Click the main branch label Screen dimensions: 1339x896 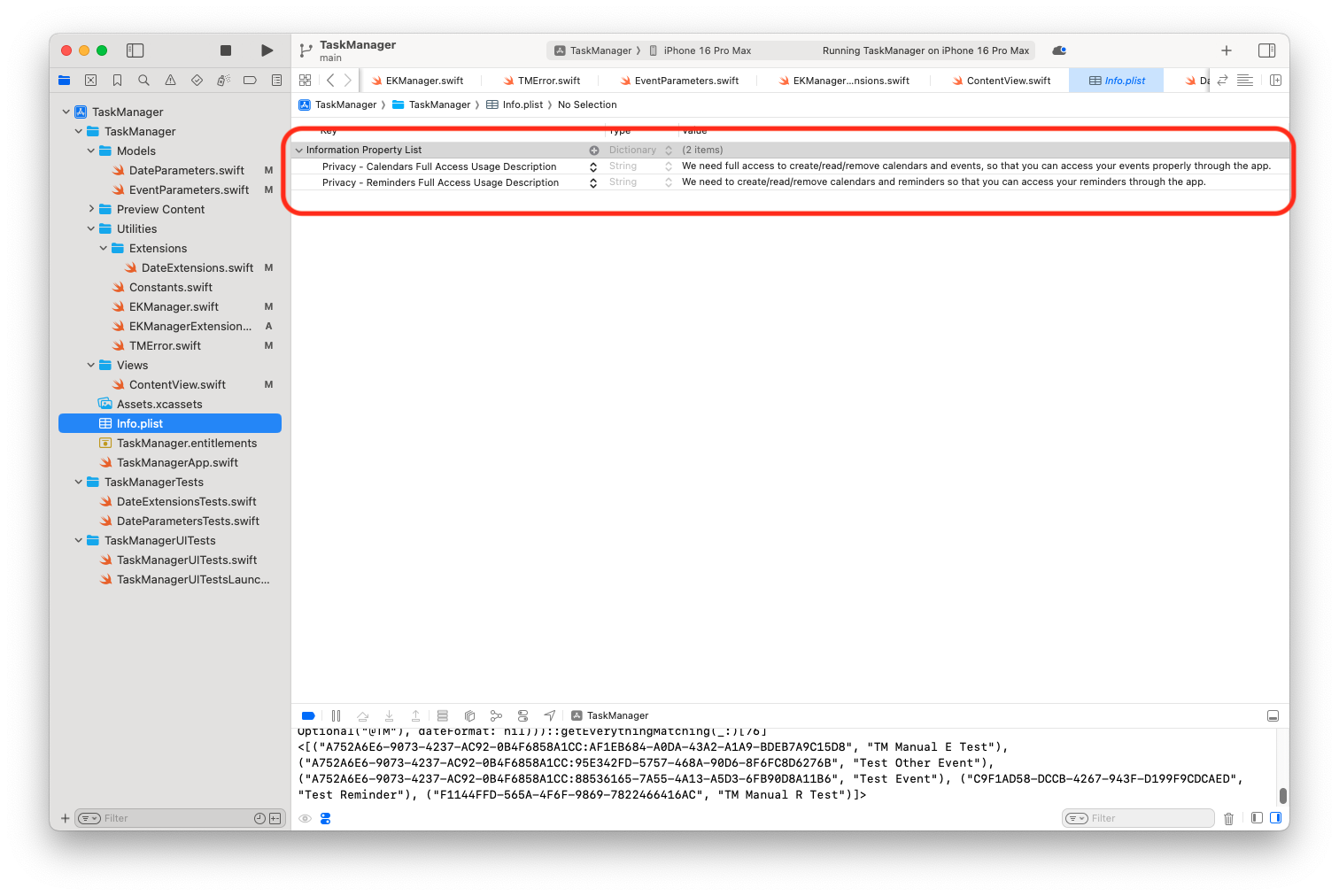coord(330,58)
